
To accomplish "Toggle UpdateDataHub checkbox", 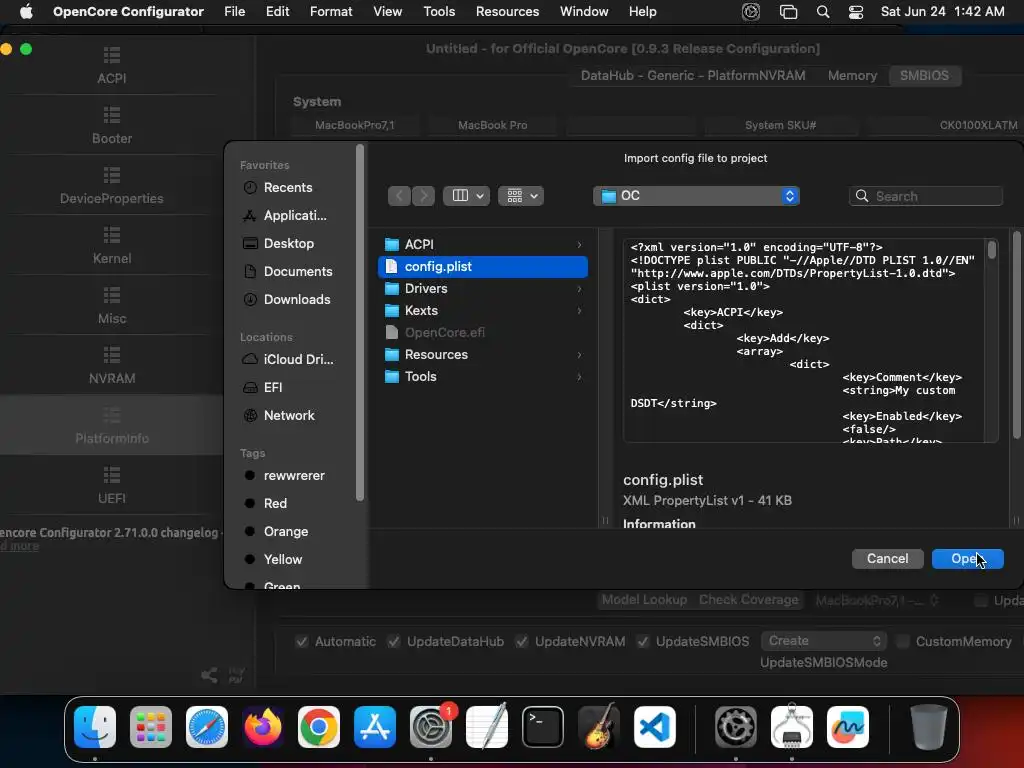I will [394, 642].
